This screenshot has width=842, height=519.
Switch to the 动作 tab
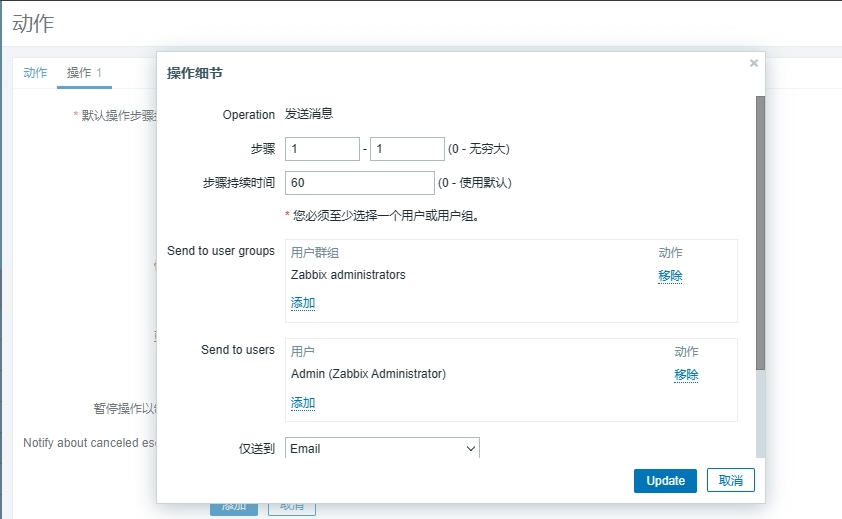coord(35,73)
